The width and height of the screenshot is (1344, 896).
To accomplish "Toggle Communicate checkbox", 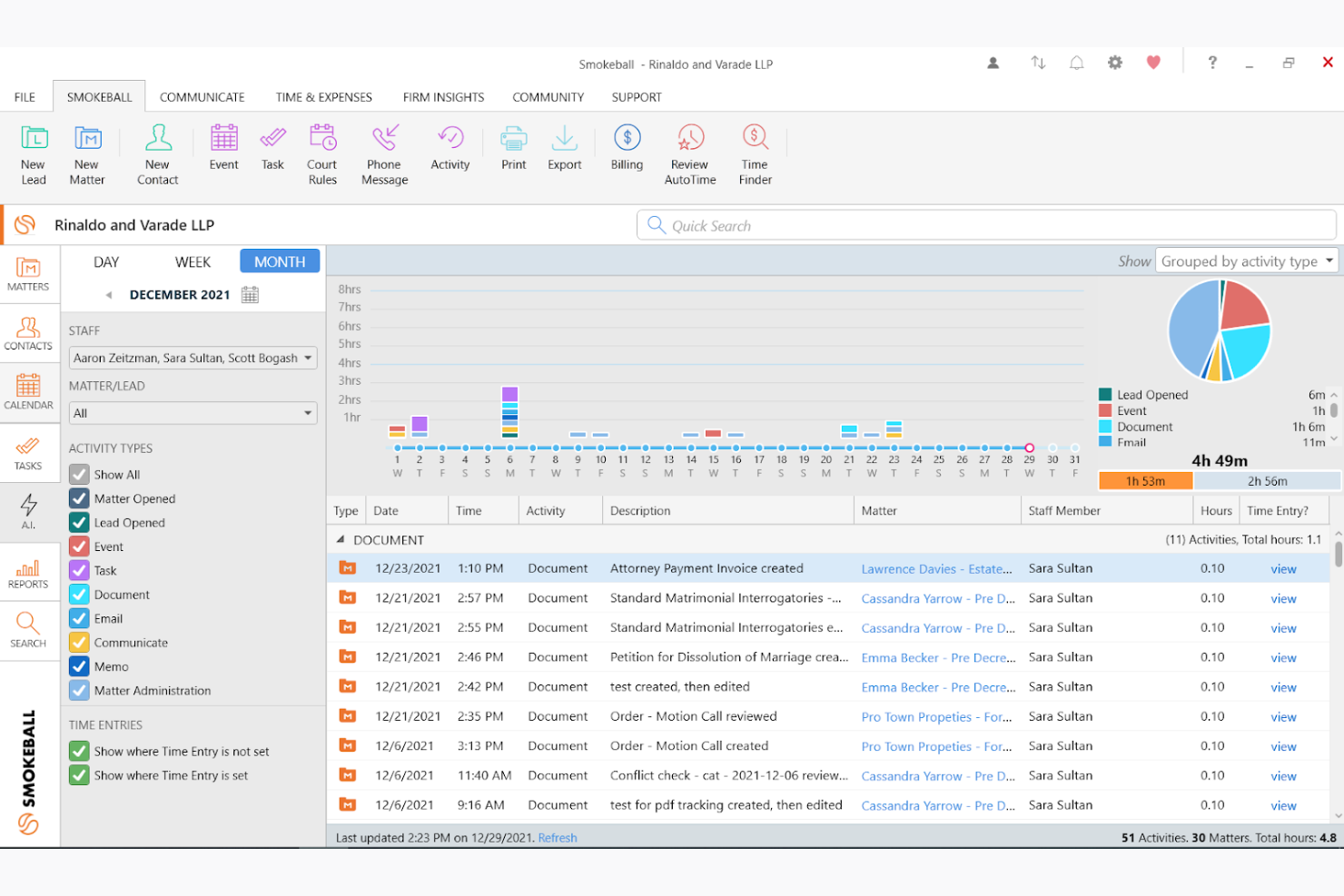I will (79, 642).
